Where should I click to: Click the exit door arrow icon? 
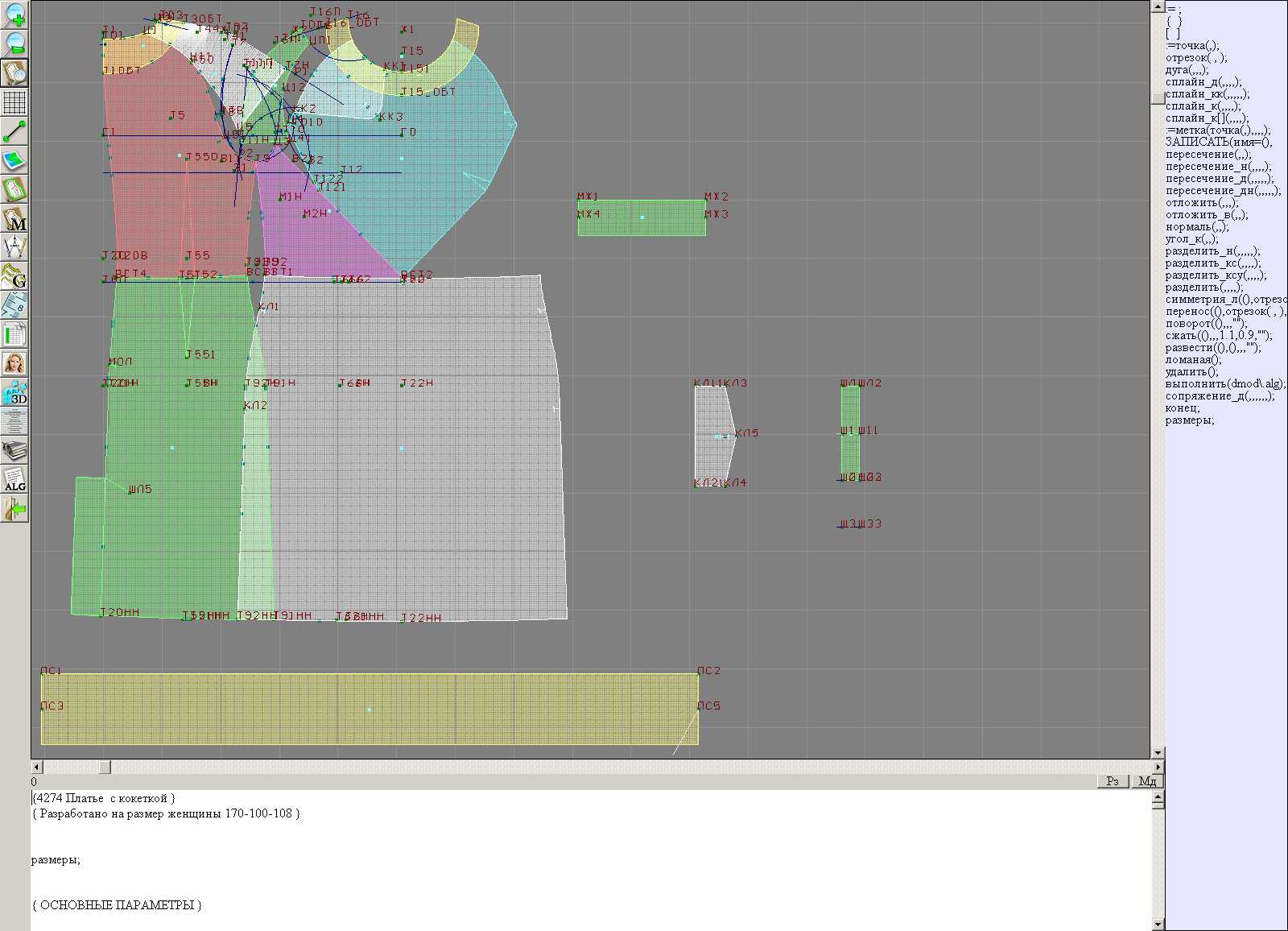14,508
